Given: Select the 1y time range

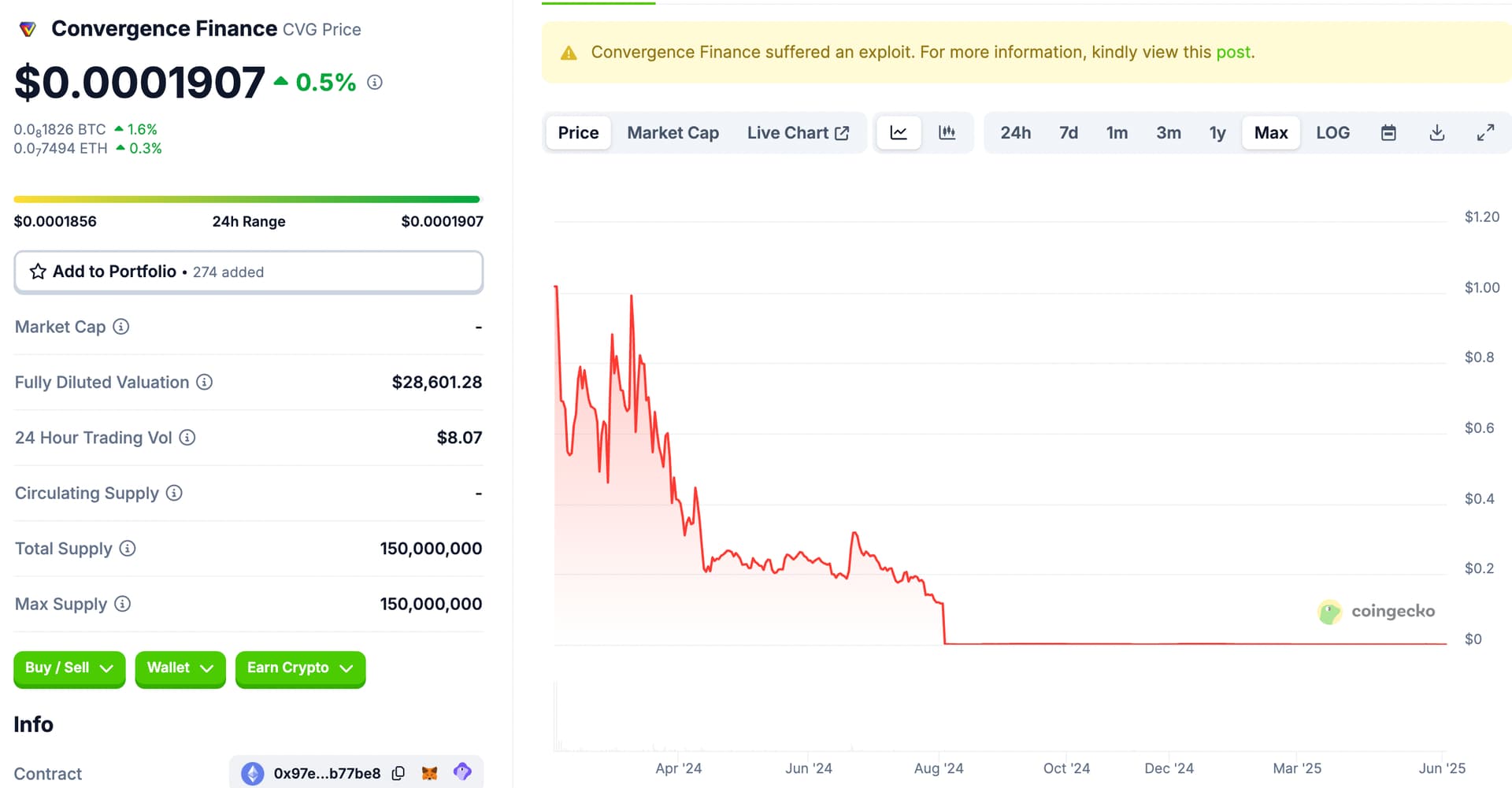Looking at the screenshot, I should (x=1217, y=133).
